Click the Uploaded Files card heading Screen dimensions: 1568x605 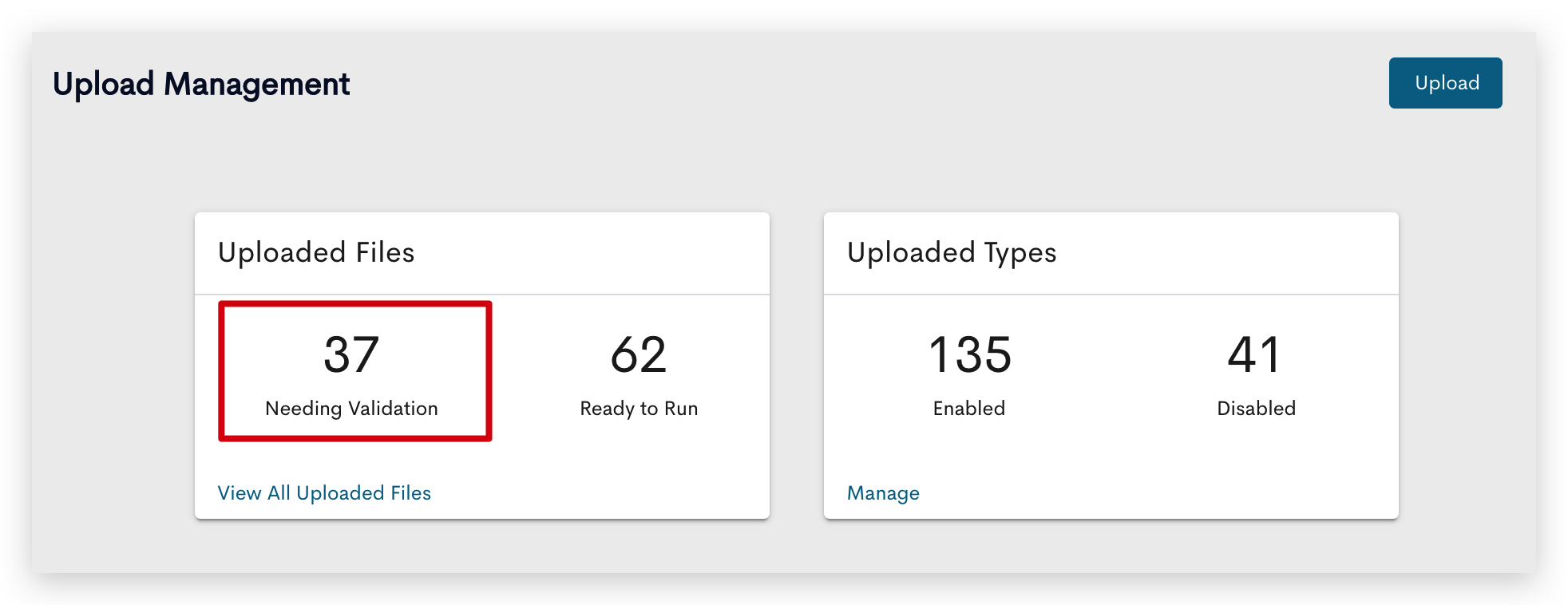click(x=316, y=252)
